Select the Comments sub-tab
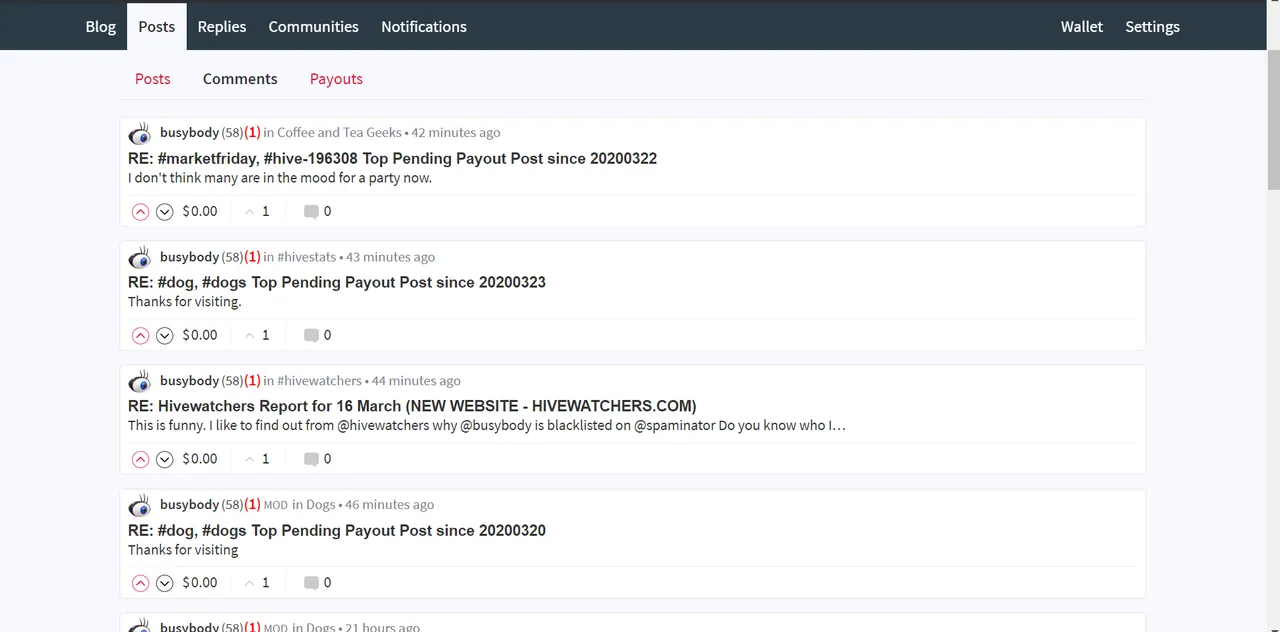 (240, 79)
